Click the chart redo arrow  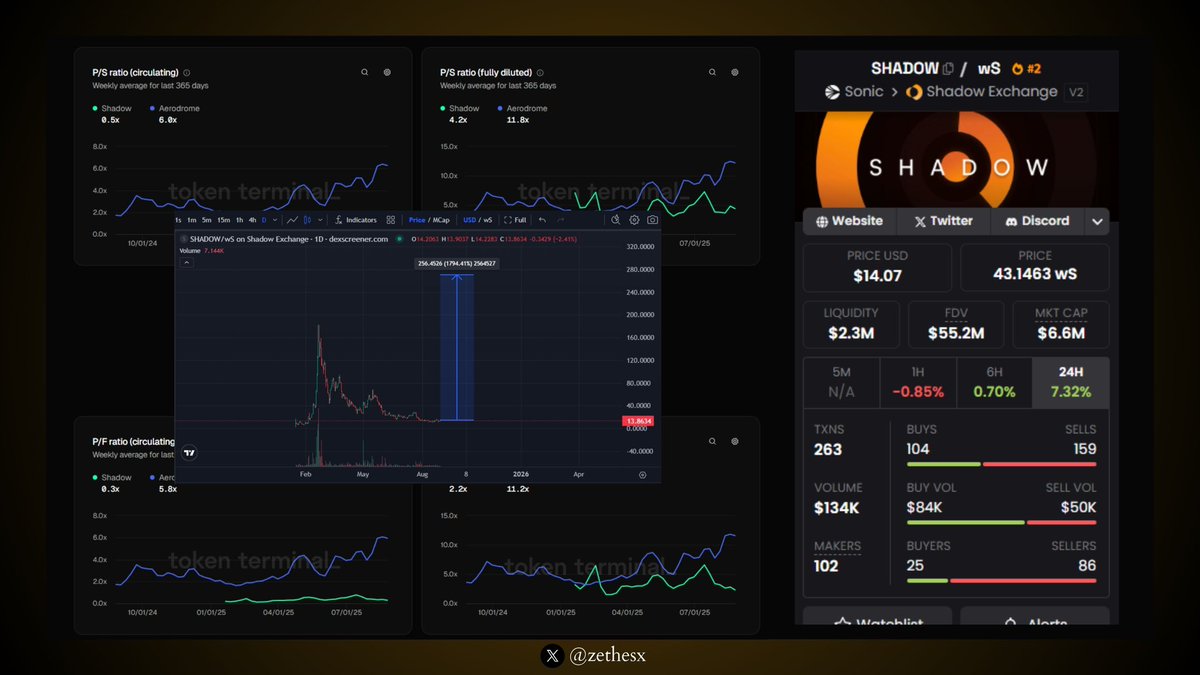[560, 220]
